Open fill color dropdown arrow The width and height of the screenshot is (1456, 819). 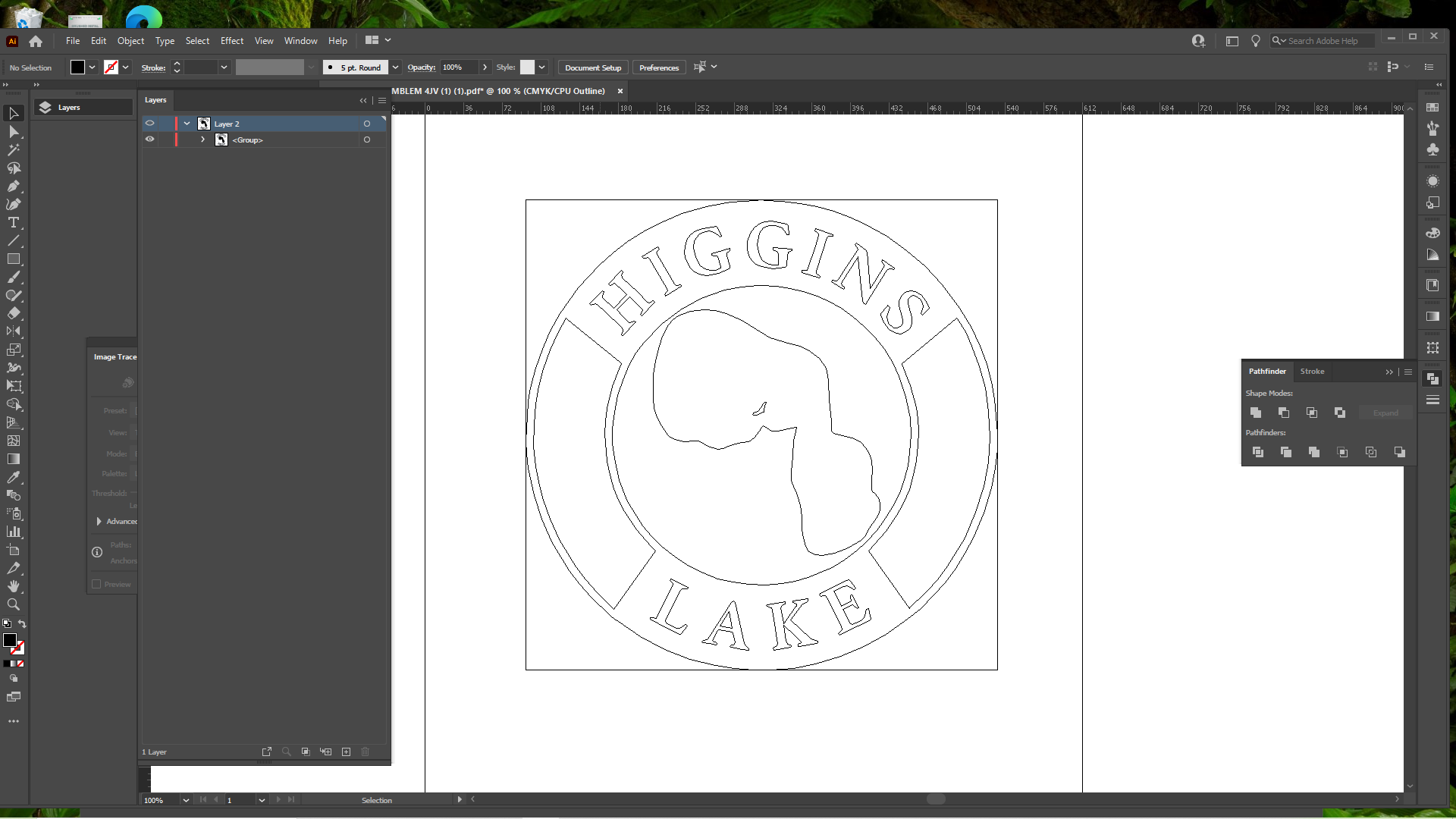tap(93, 67)
